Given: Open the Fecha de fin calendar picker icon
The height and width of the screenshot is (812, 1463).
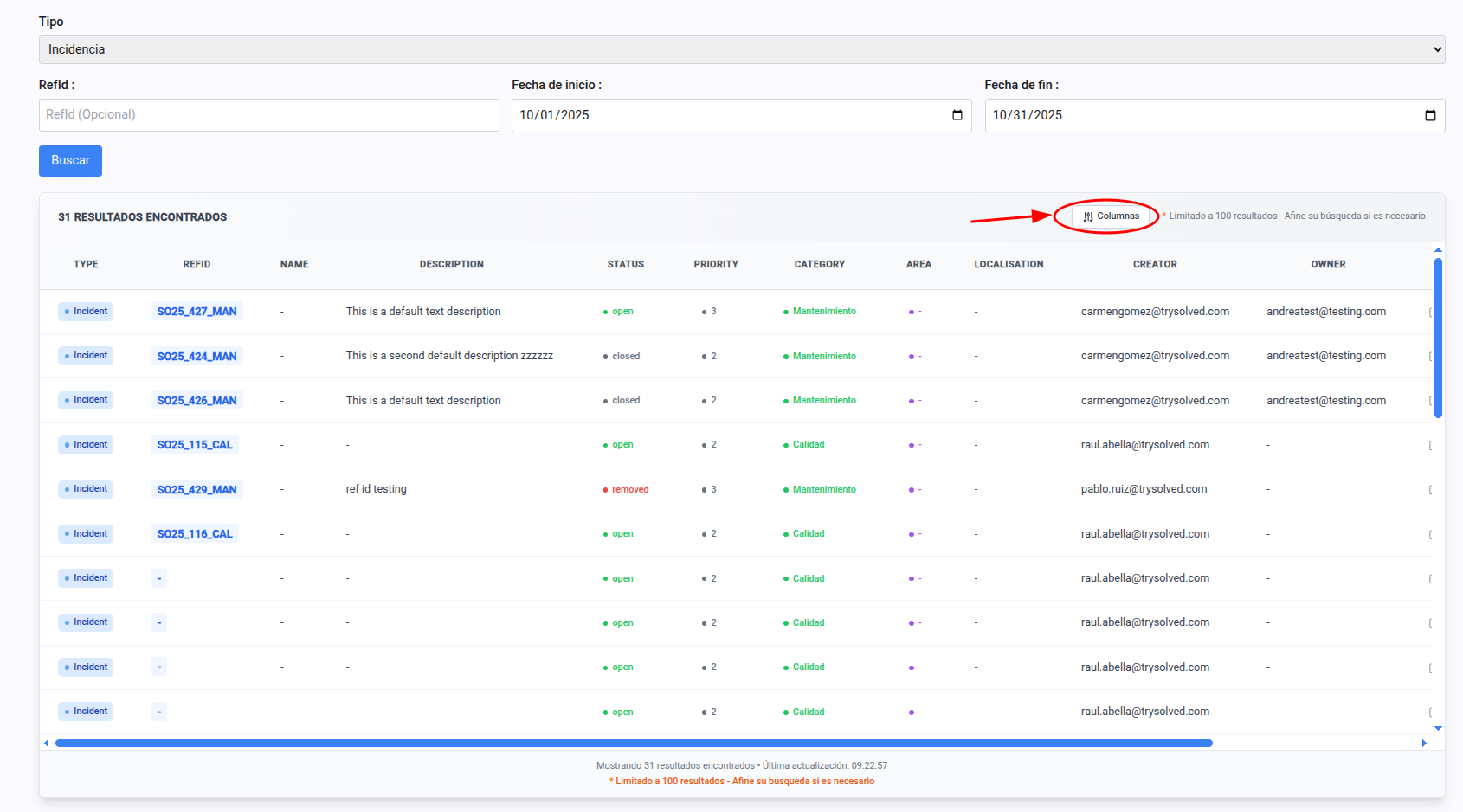Looking at the screenshot, I should [x=1429, y=115].
